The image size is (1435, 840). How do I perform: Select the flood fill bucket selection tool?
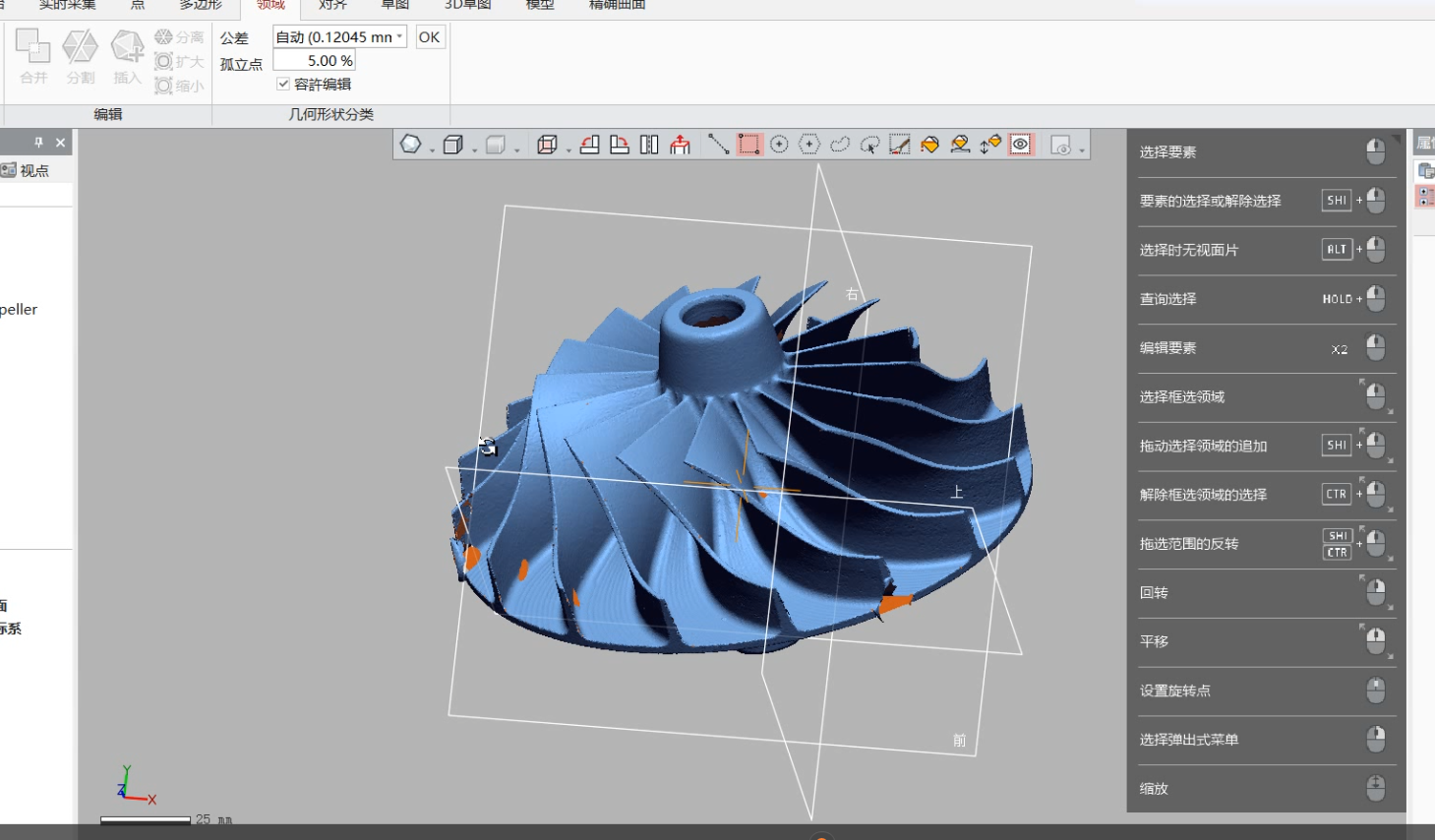930,145
